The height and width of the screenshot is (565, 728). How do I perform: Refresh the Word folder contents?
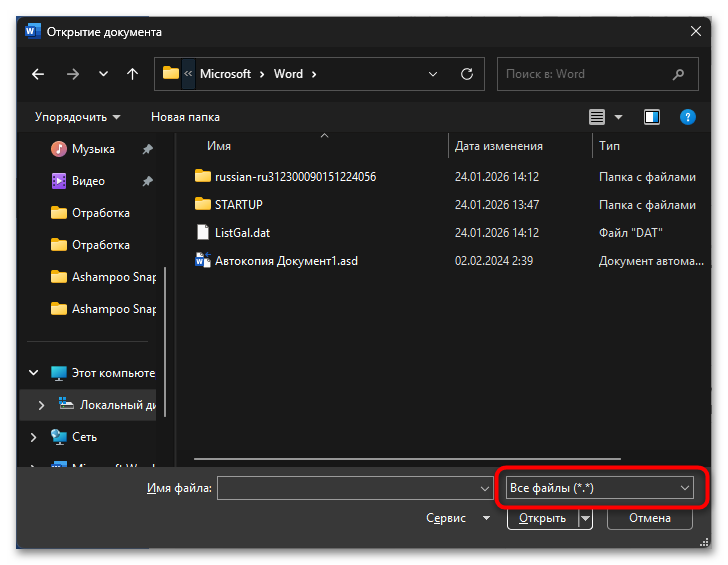click(466, 74)
